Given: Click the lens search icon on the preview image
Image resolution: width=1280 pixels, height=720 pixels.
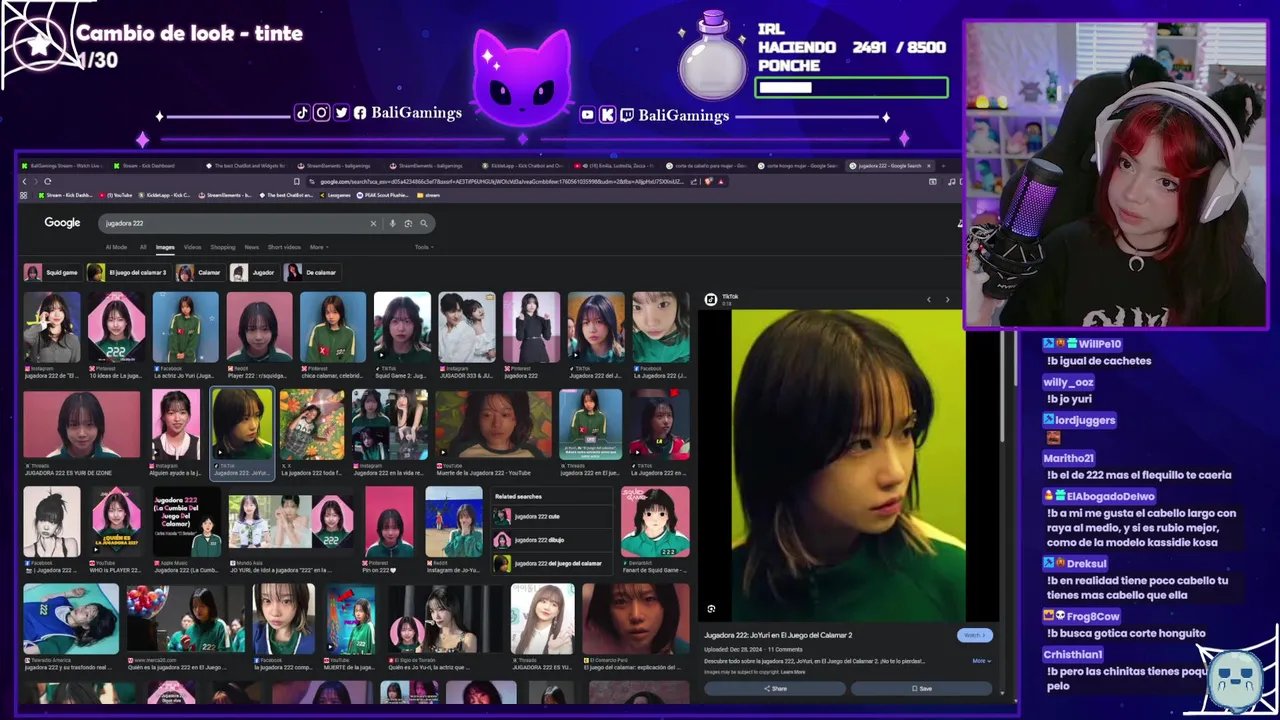Looking at the screenshot, I should tap(711, 608).
